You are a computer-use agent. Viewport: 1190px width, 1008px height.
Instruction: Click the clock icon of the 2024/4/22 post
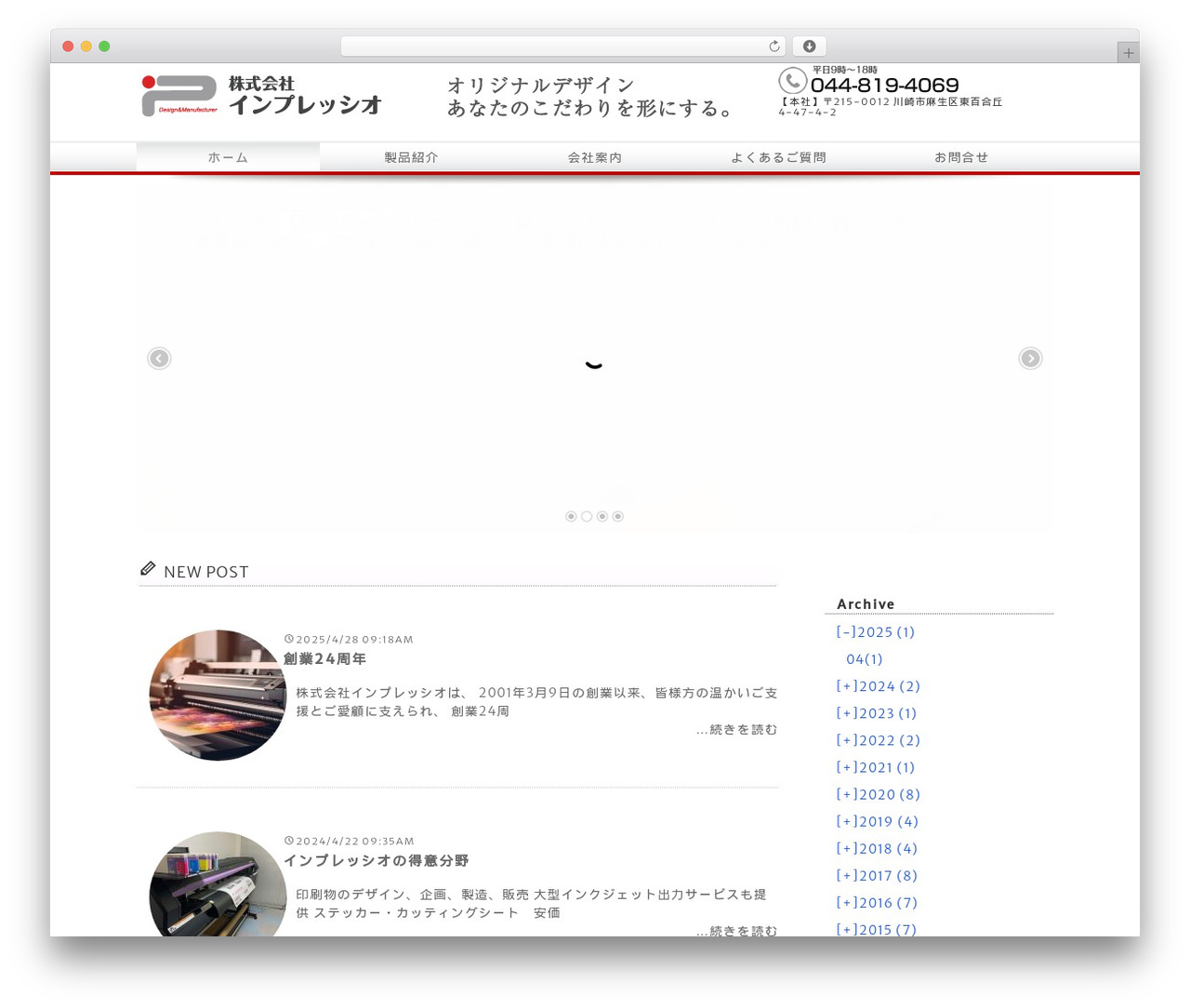pyautogui.click(x=289, y=841)
